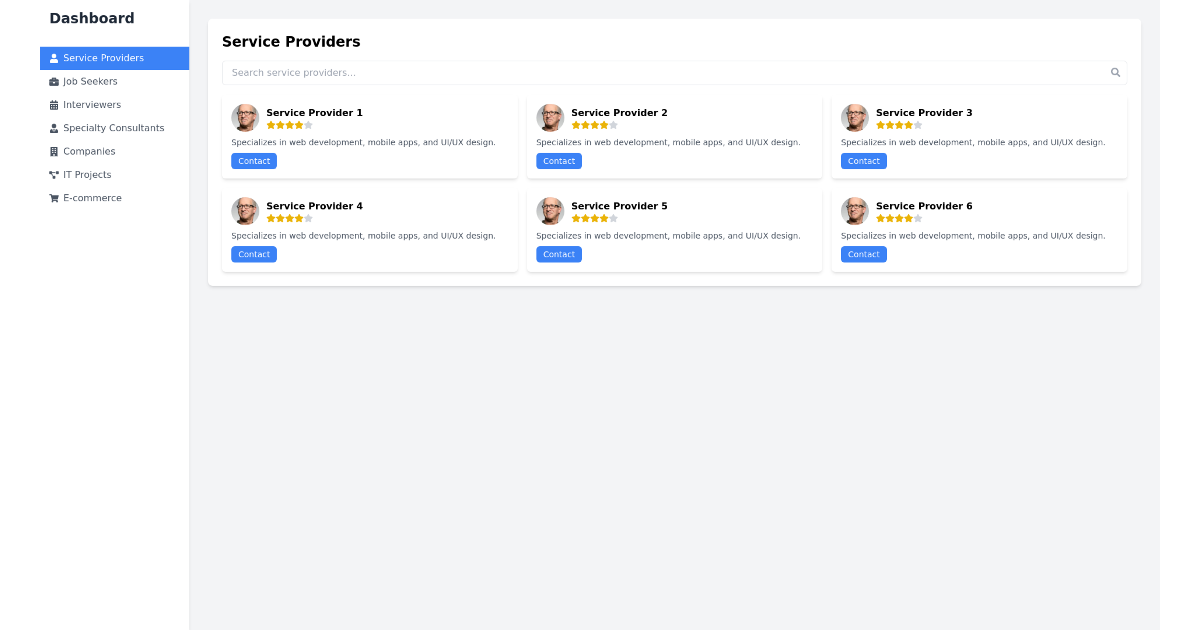Select the Service Providers person icon in sidebar
This screenshot has height=630, width=1200.
[53, 58]
